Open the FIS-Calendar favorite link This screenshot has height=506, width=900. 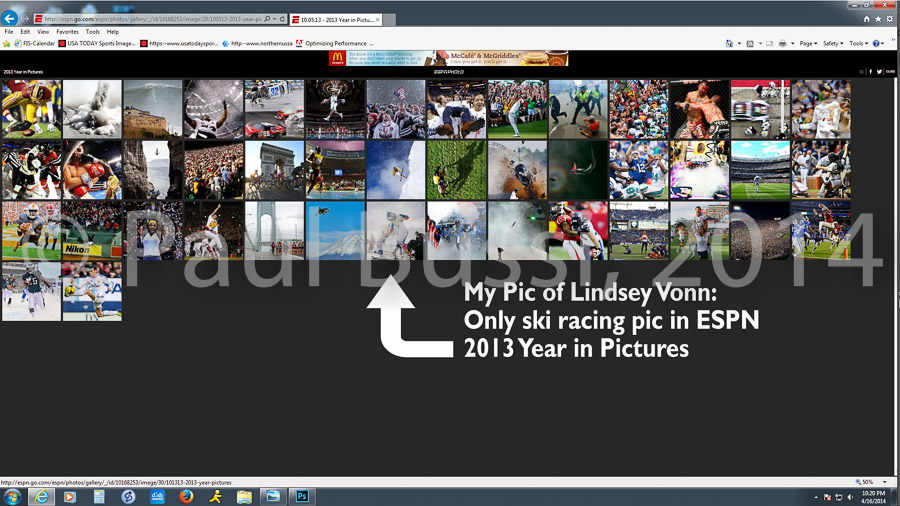34,43
